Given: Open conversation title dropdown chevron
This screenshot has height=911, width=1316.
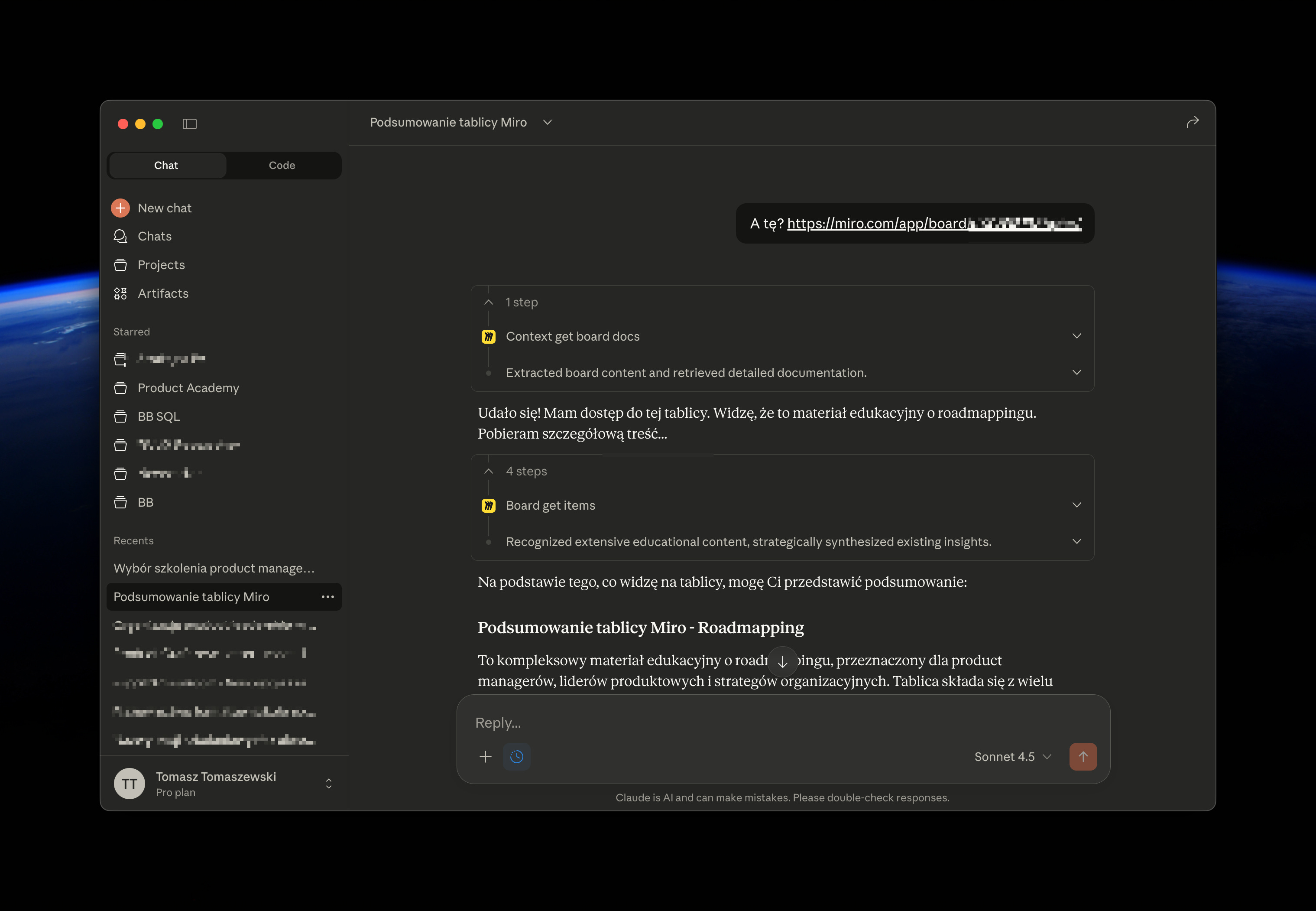Looking at the screenshot, I should tap(548, 123).
